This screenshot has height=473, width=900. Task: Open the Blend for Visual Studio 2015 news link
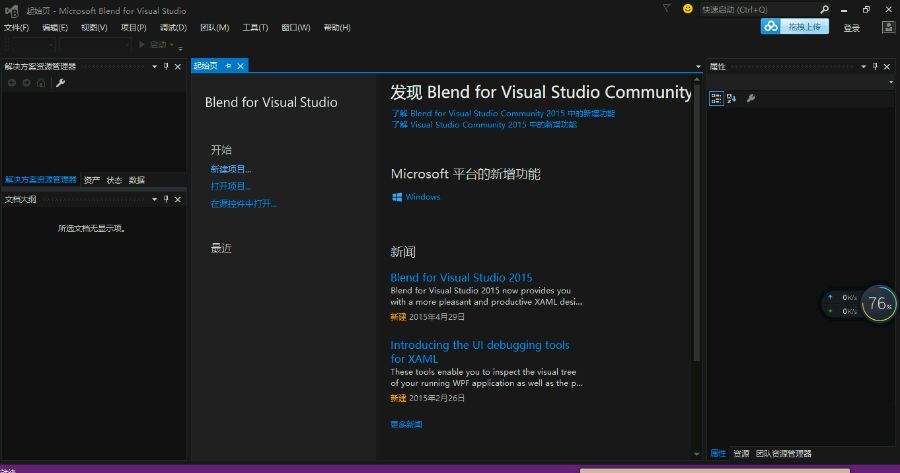click(x=461, y=277)
